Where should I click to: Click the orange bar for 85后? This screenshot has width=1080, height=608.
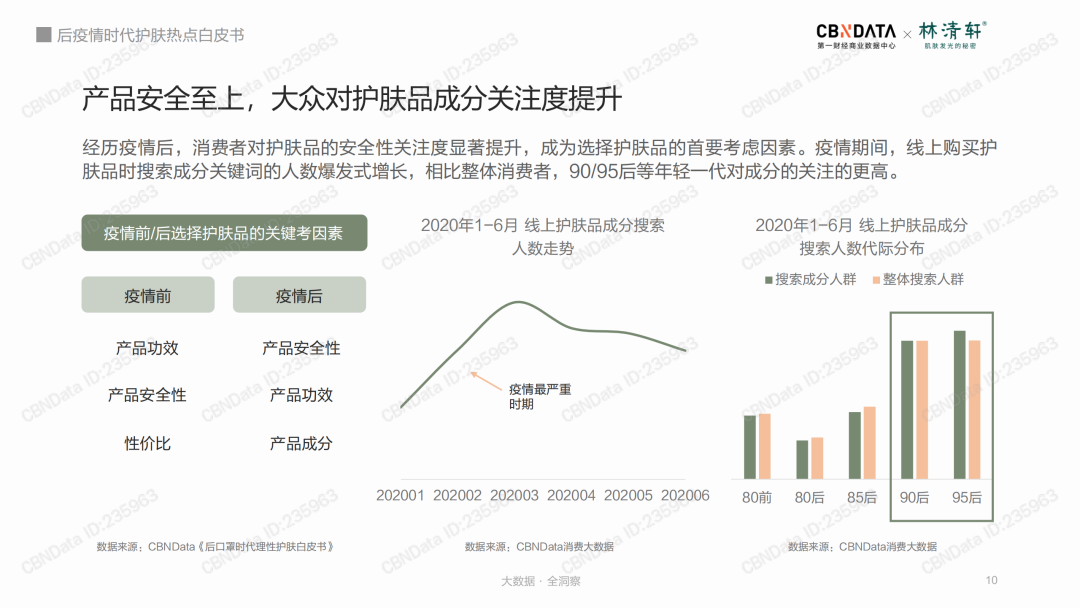pyautogui.click(x=870, y=443)
